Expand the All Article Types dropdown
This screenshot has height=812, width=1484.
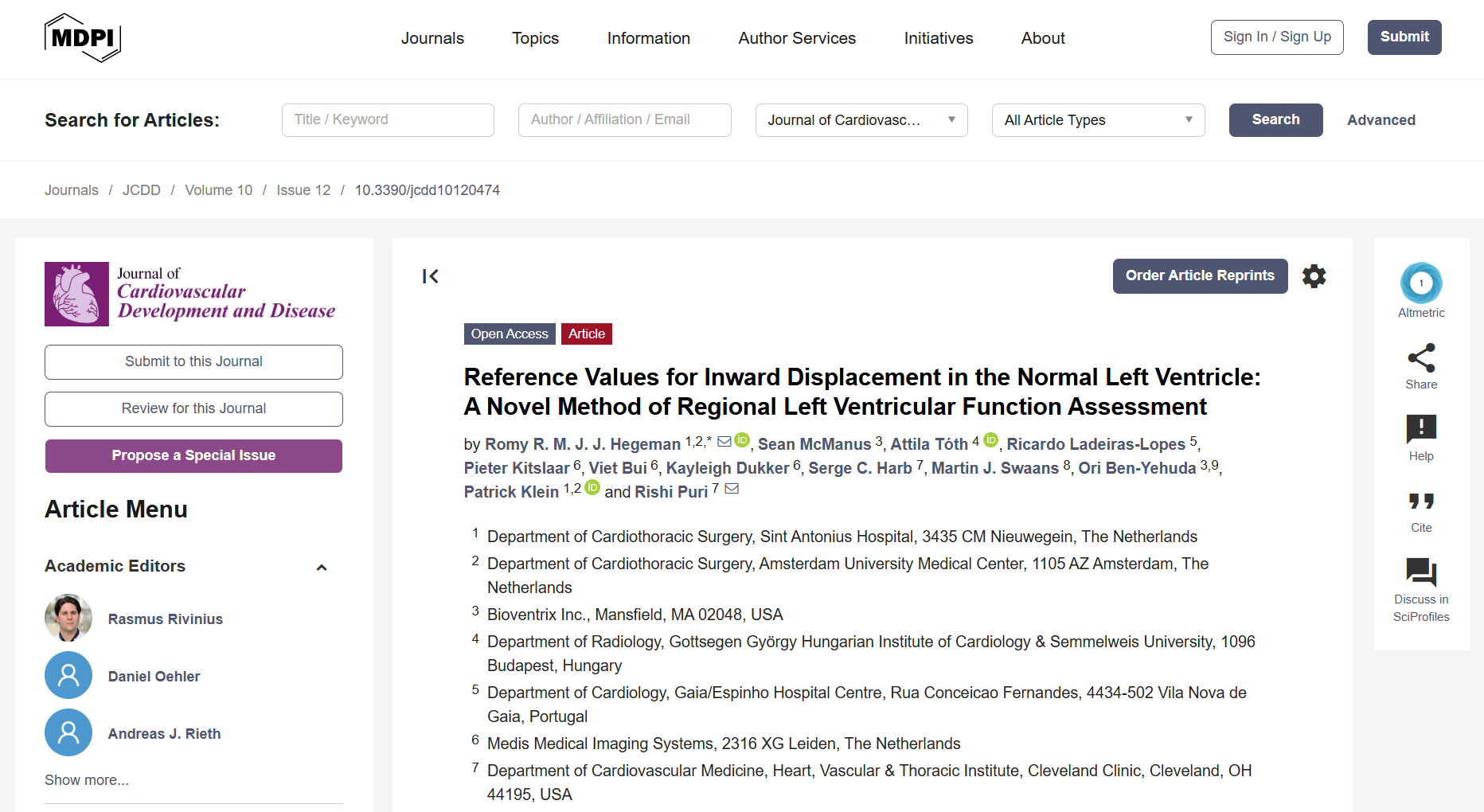(1097, 120)
